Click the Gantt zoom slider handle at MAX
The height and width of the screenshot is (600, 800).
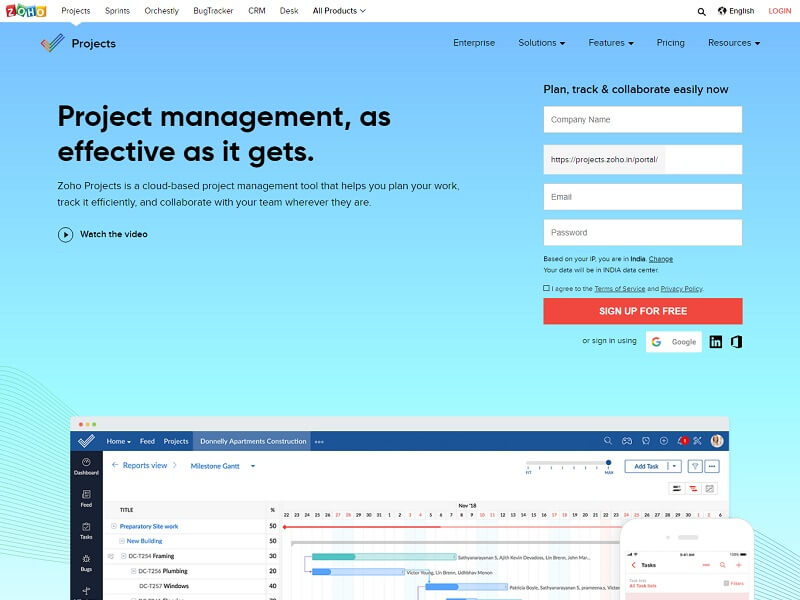[x=609, y=463]
